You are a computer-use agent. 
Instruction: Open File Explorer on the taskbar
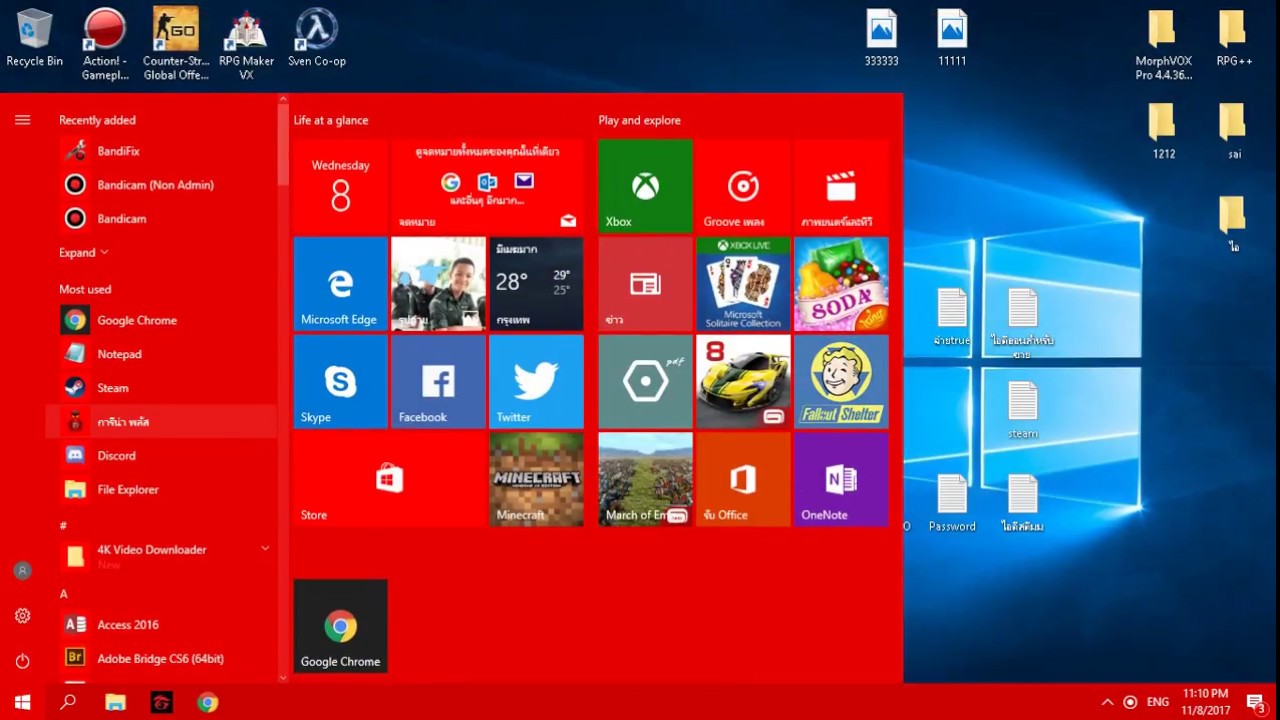coord(115,702)
